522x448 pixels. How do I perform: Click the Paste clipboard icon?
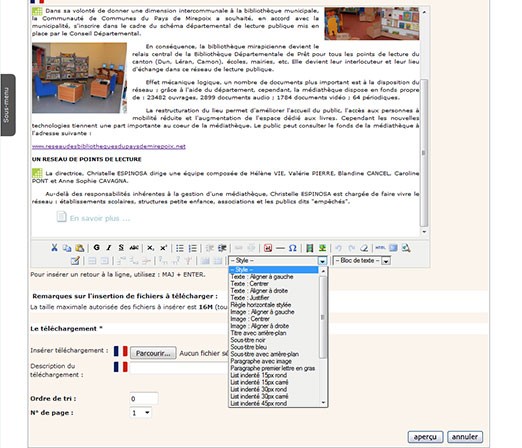80,248
